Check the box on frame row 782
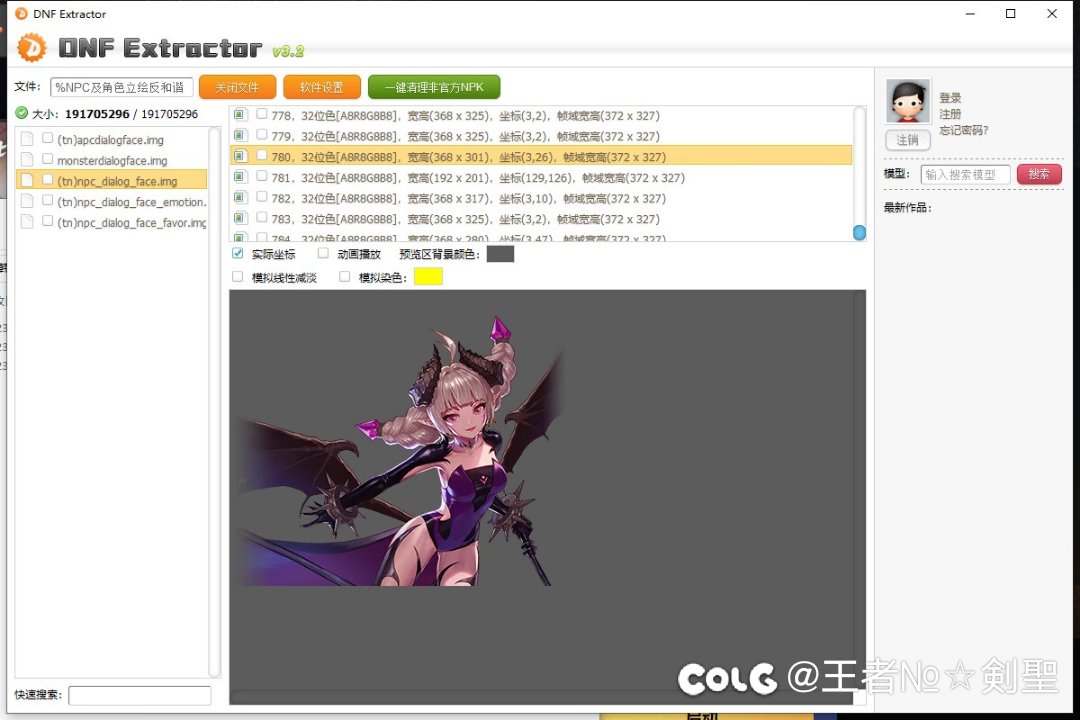 pyautogui.click(x=262, y=196)
